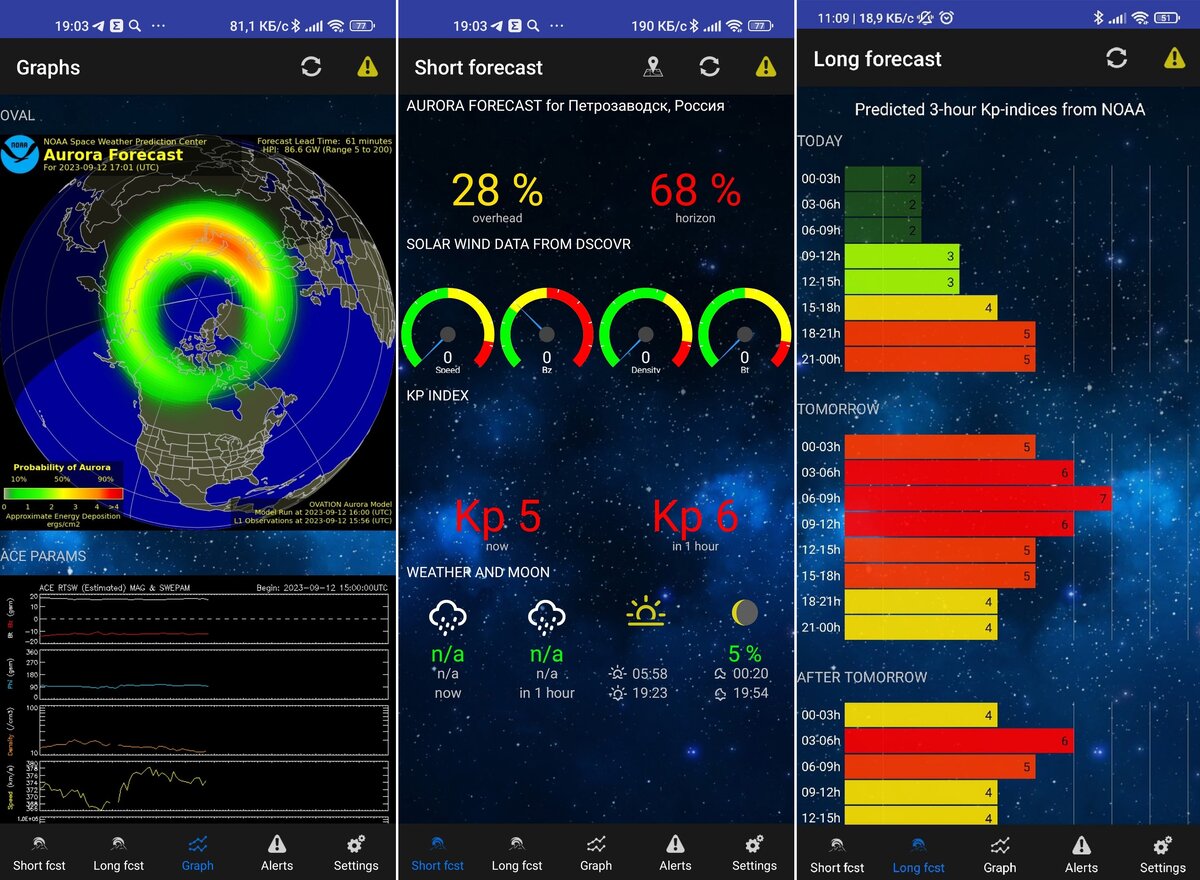Viewport: 1200px width, 880px height.
Task: Open Long fcst tab in Graphs screen
Action: [x=118, y=853]
